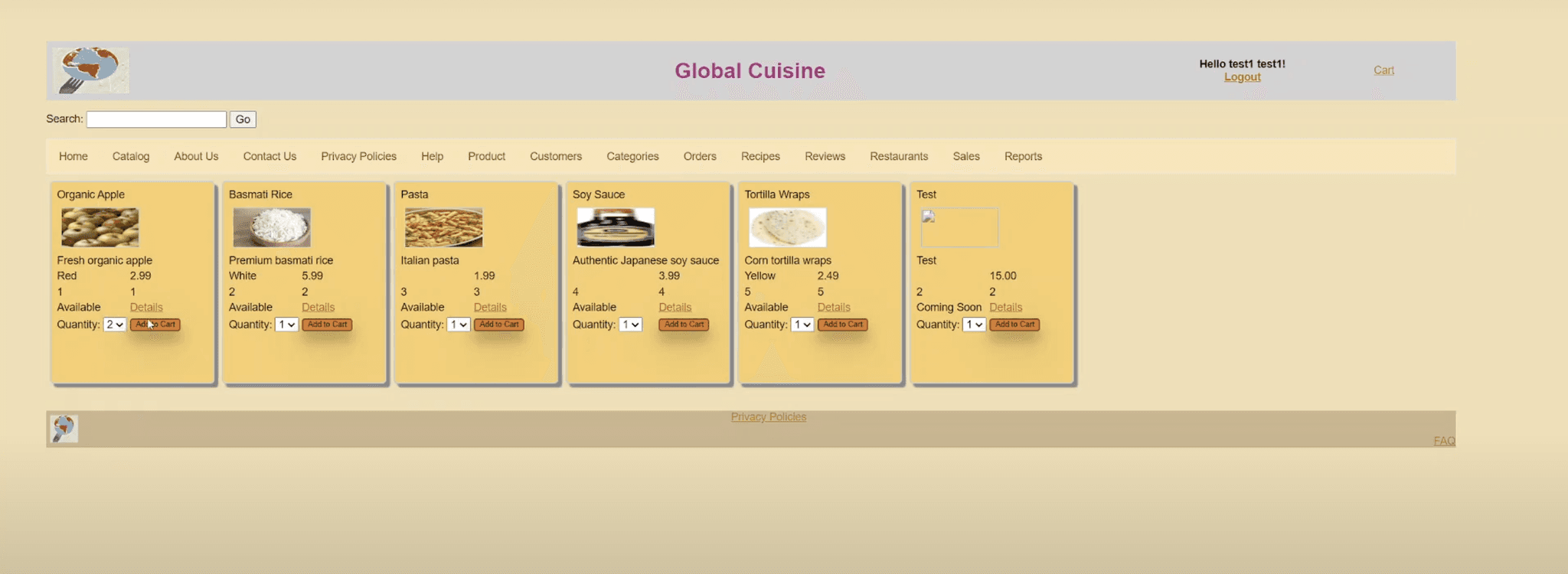Viewport: 1568px width, 574px height.
Task: View Organic Apple Details link
Action: (x=146, y=308)
